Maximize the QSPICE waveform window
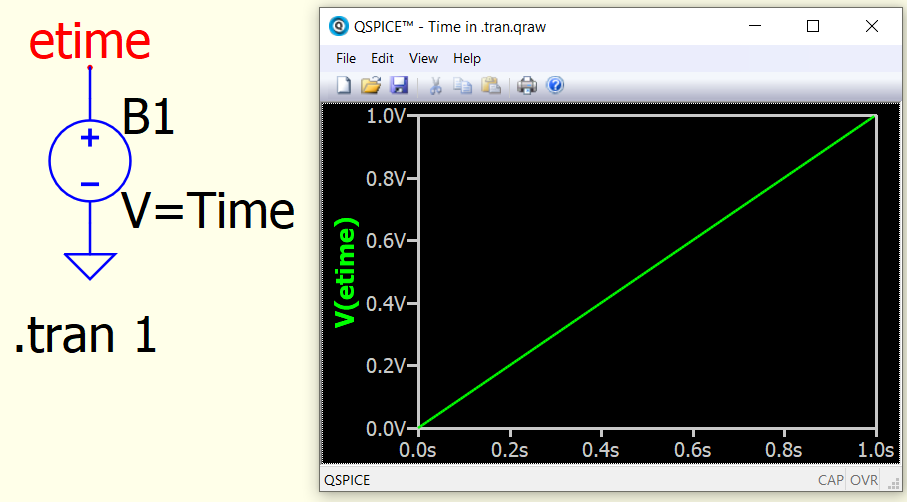This screenshot has width=907, height=502. [813, 26]
